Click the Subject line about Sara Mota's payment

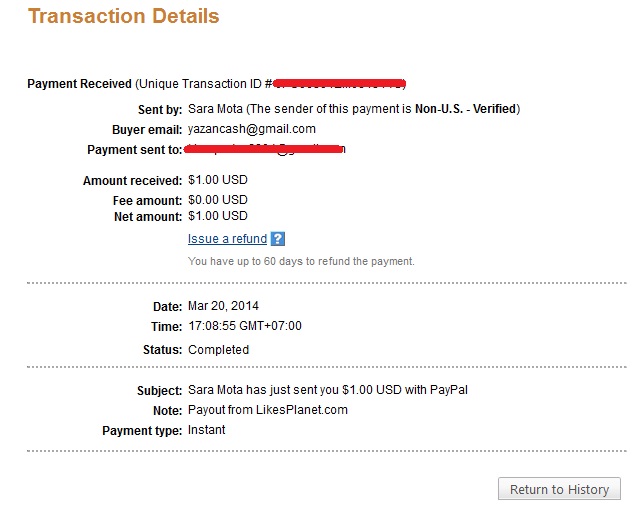click(327, 390)
